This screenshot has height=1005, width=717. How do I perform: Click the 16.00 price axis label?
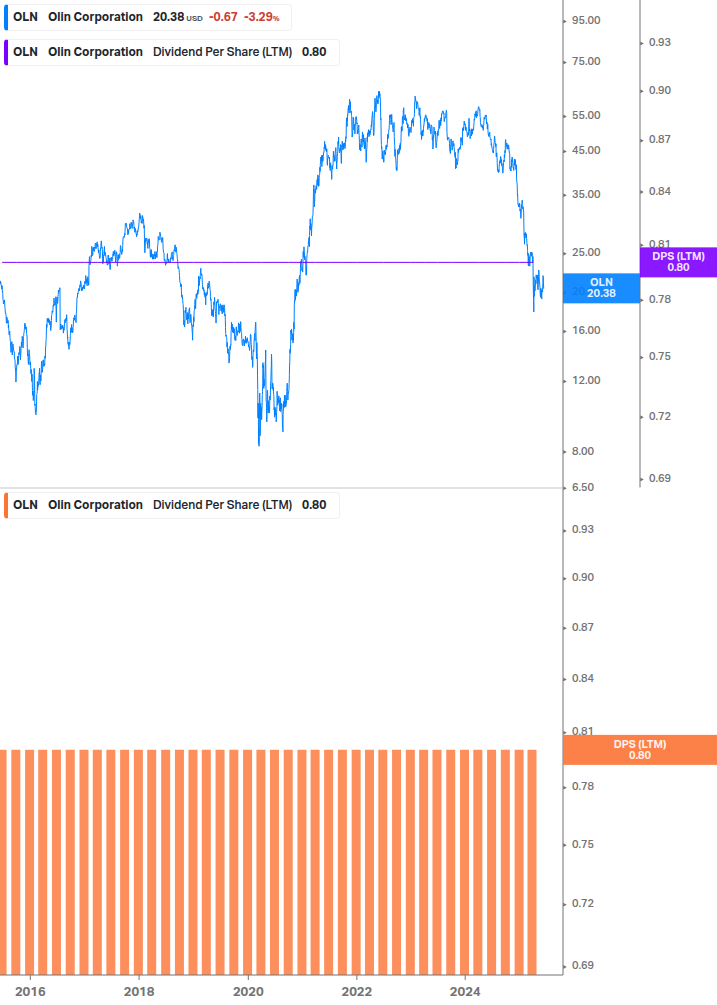pos(586,331)
